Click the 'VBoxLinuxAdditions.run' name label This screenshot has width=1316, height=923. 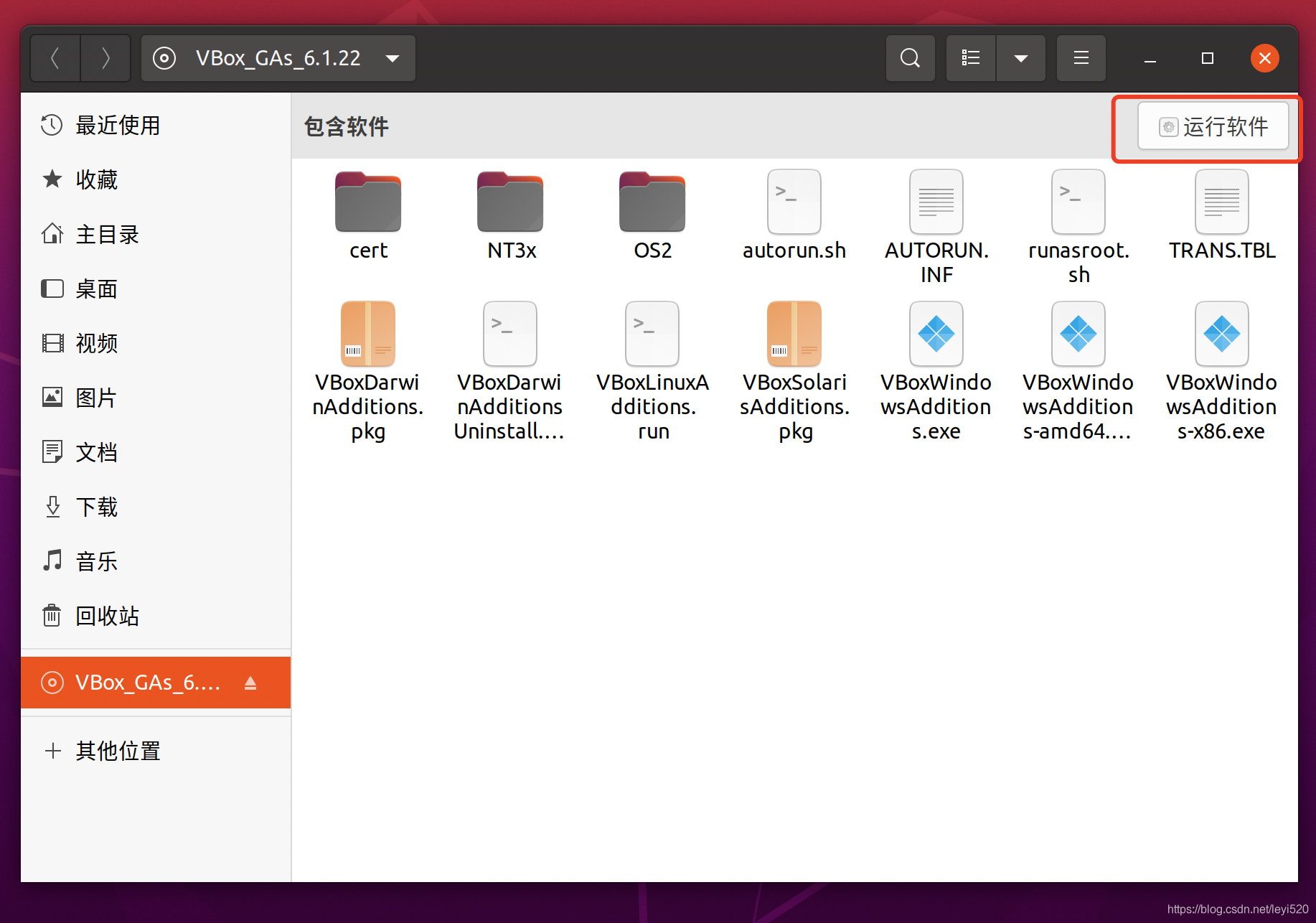pyautogui.click(x=653, y=407)
